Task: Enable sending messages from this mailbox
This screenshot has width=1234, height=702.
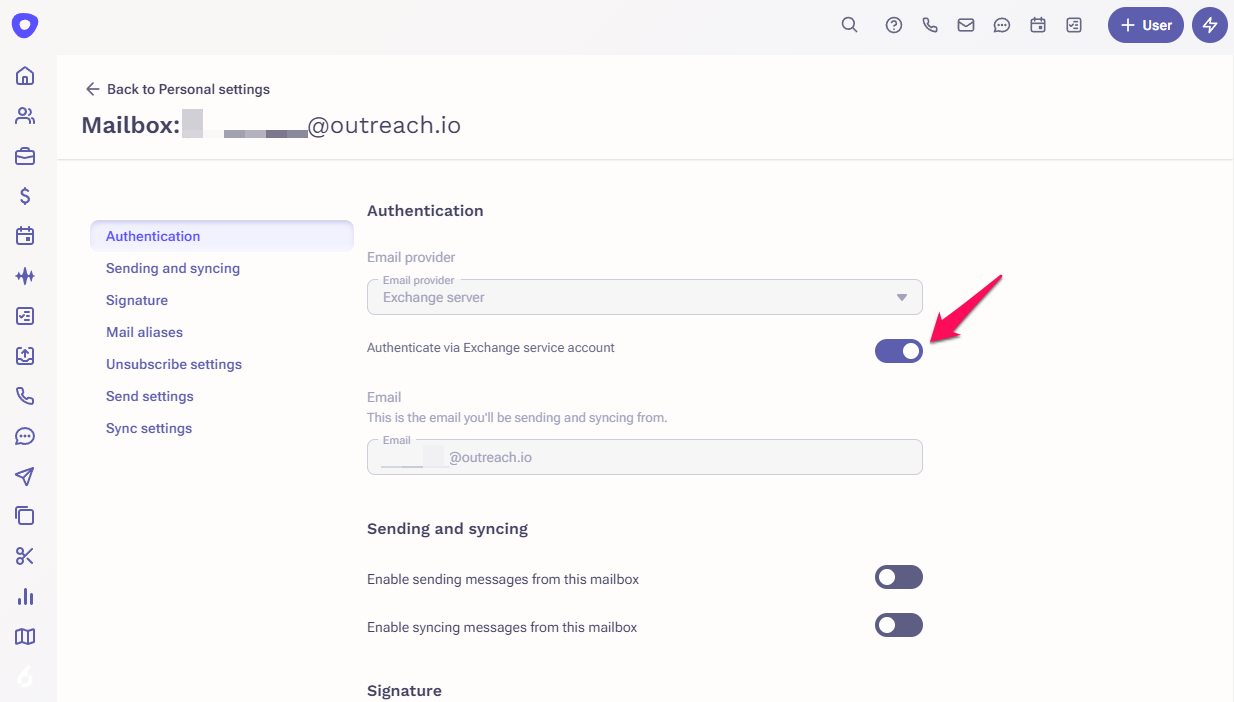Action: click(899, 577)
